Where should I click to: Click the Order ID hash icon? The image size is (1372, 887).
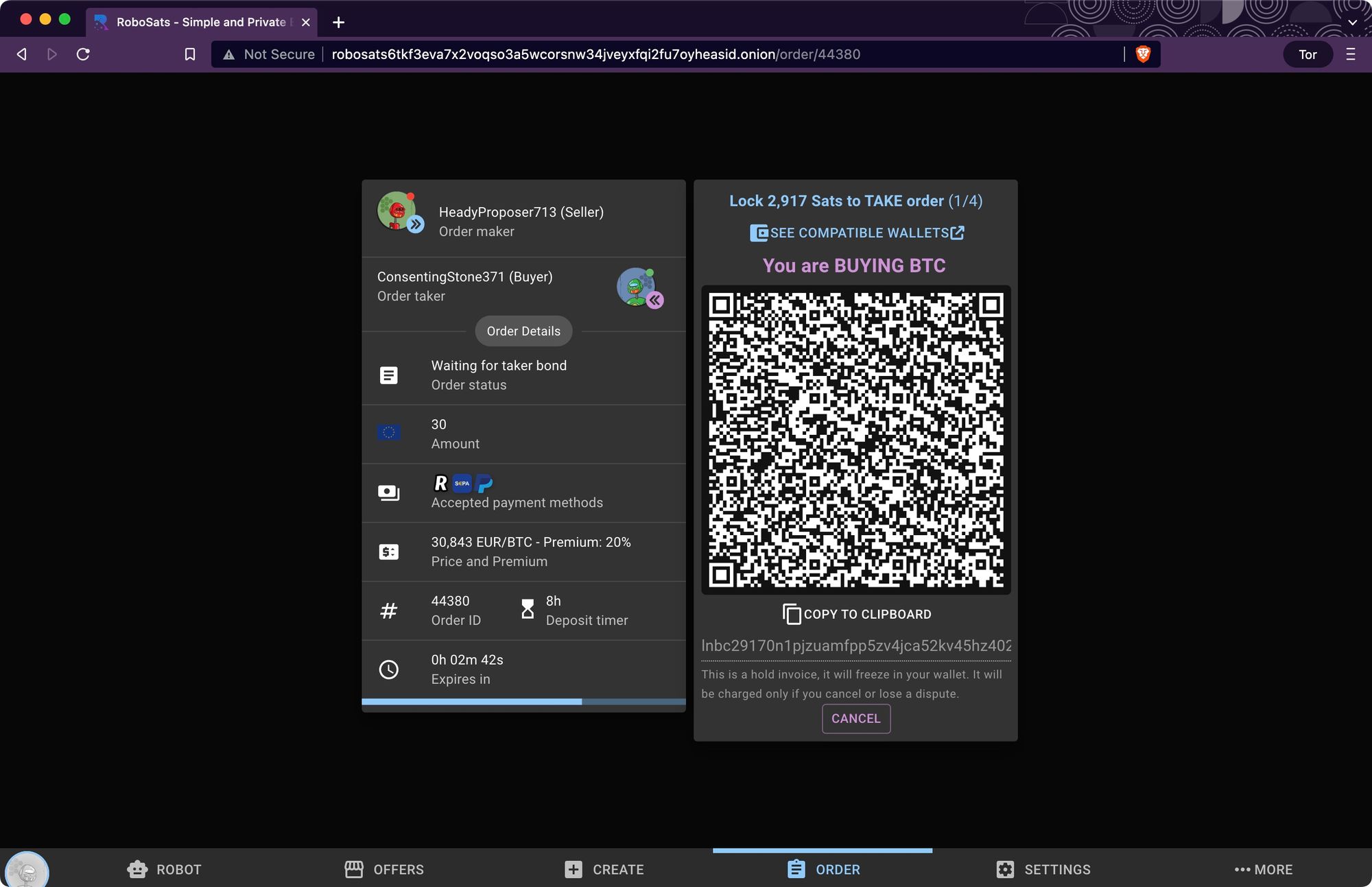389,611
